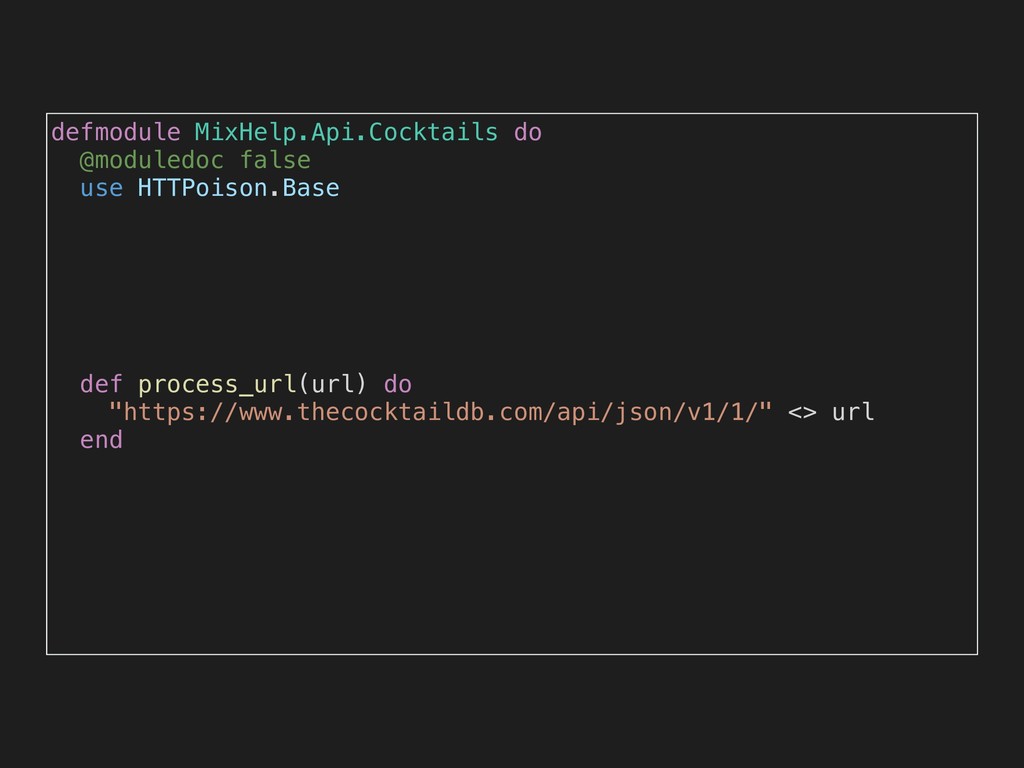Click the MixHelp.Api.Cocktails module name
The width and height of the screenshot is (1024, 768).
point(346,133)
